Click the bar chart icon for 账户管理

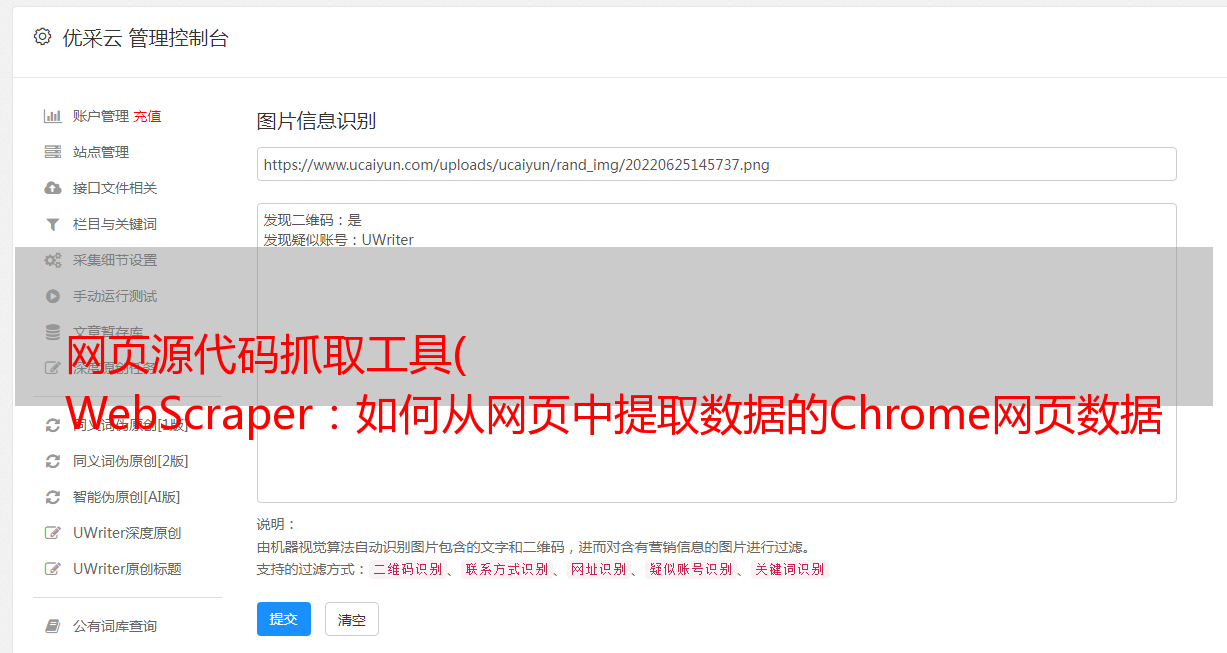click(53, 116)
